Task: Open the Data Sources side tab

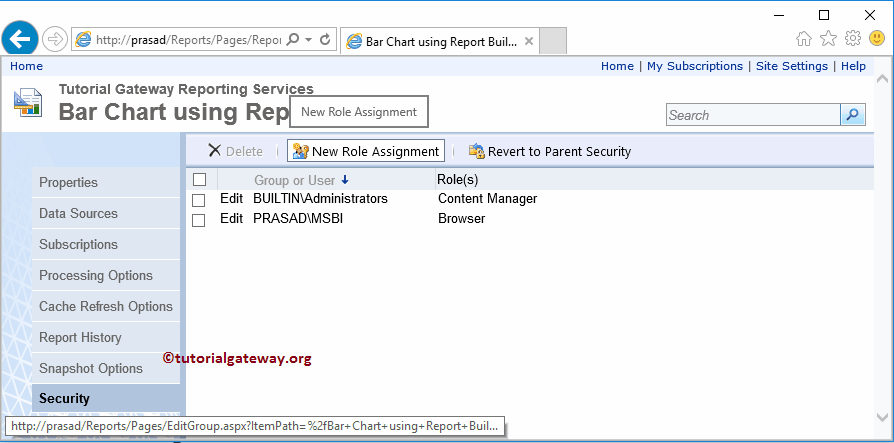Action: pos(106,213)
